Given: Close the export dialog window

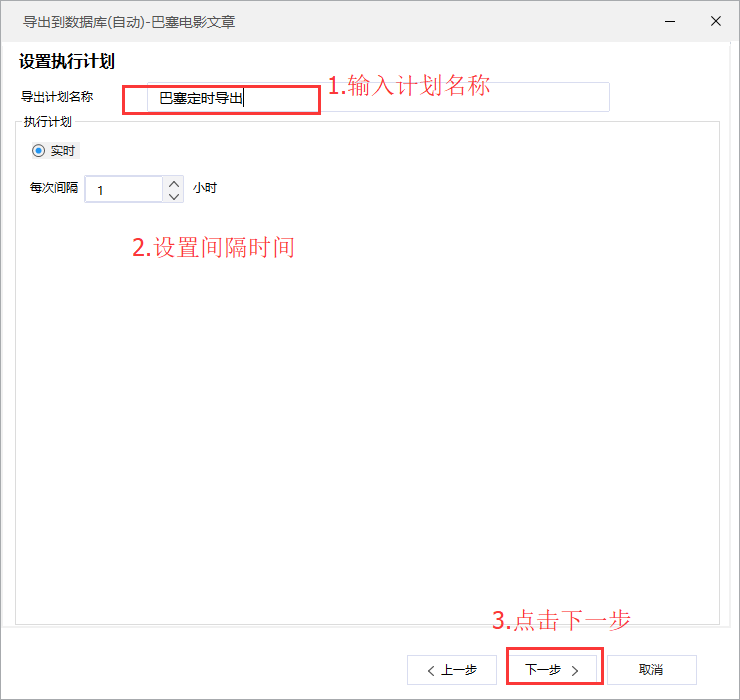Looking at the screenshot, I should [715, 21].
